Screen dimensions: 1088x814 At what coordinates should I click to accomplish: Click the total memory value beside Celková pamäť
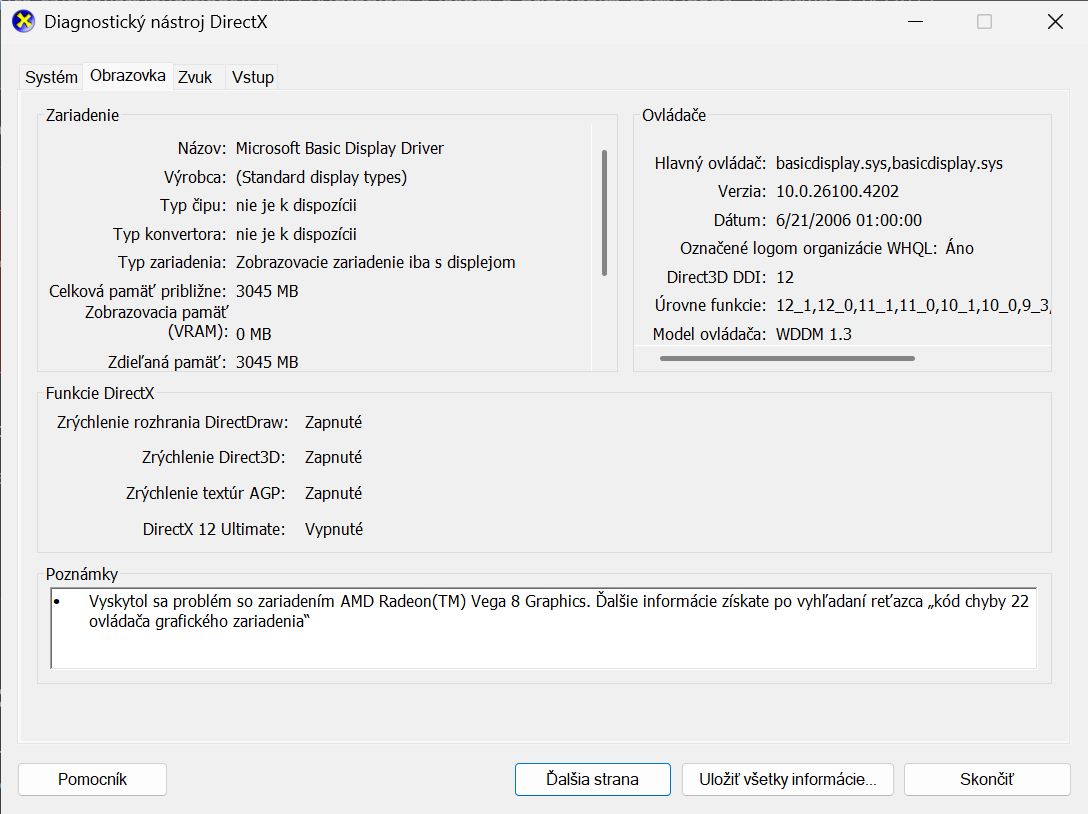pyautogui.click(x=267, y=291)
